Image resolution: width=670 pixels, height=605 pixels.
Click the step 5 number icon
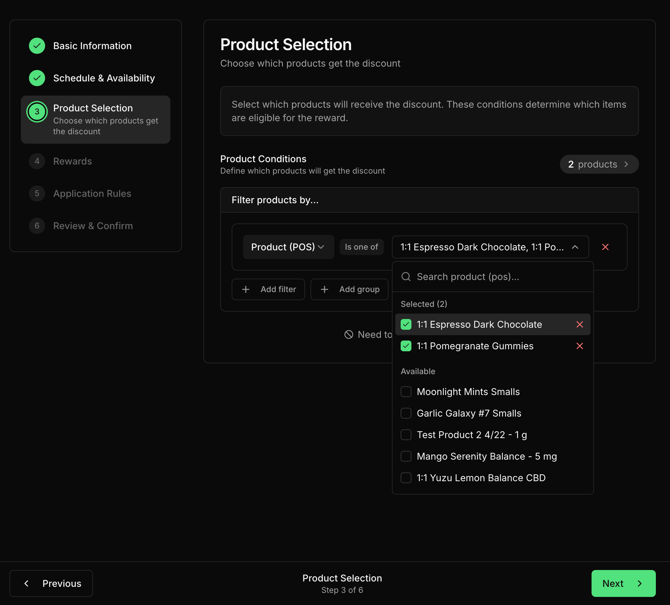[37, 194]
